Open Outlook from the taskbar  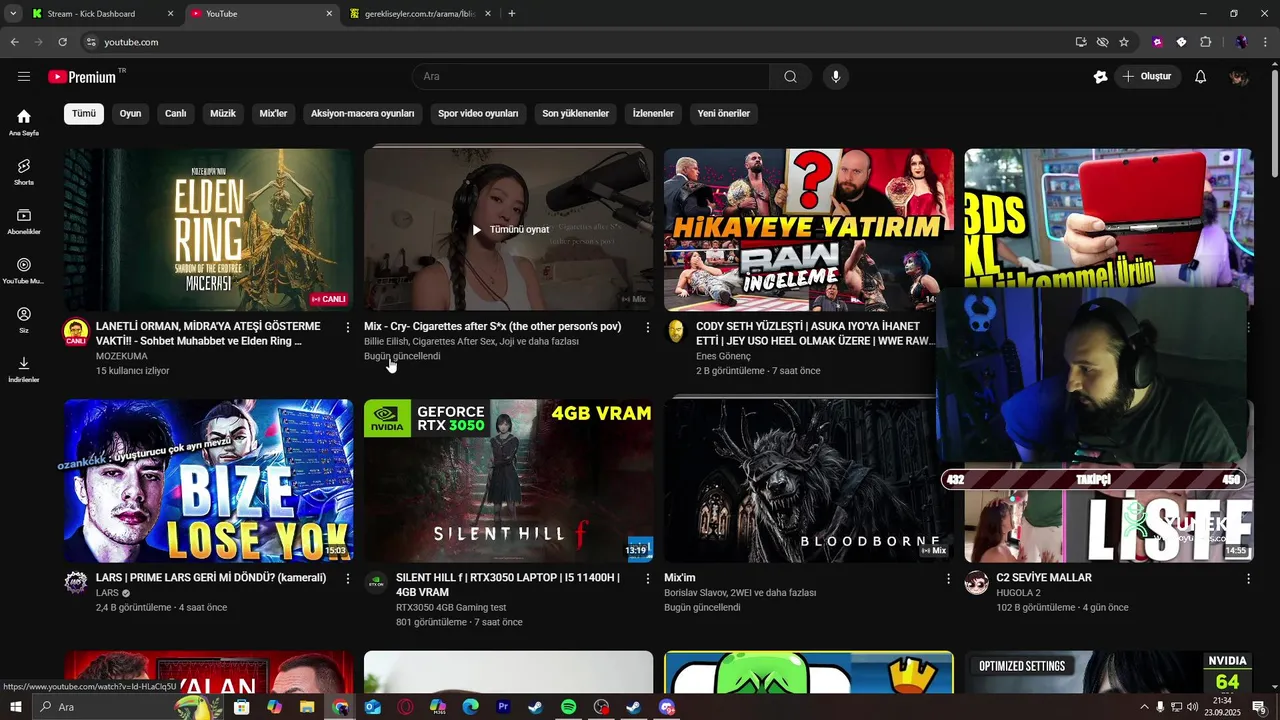click(372, 707)
